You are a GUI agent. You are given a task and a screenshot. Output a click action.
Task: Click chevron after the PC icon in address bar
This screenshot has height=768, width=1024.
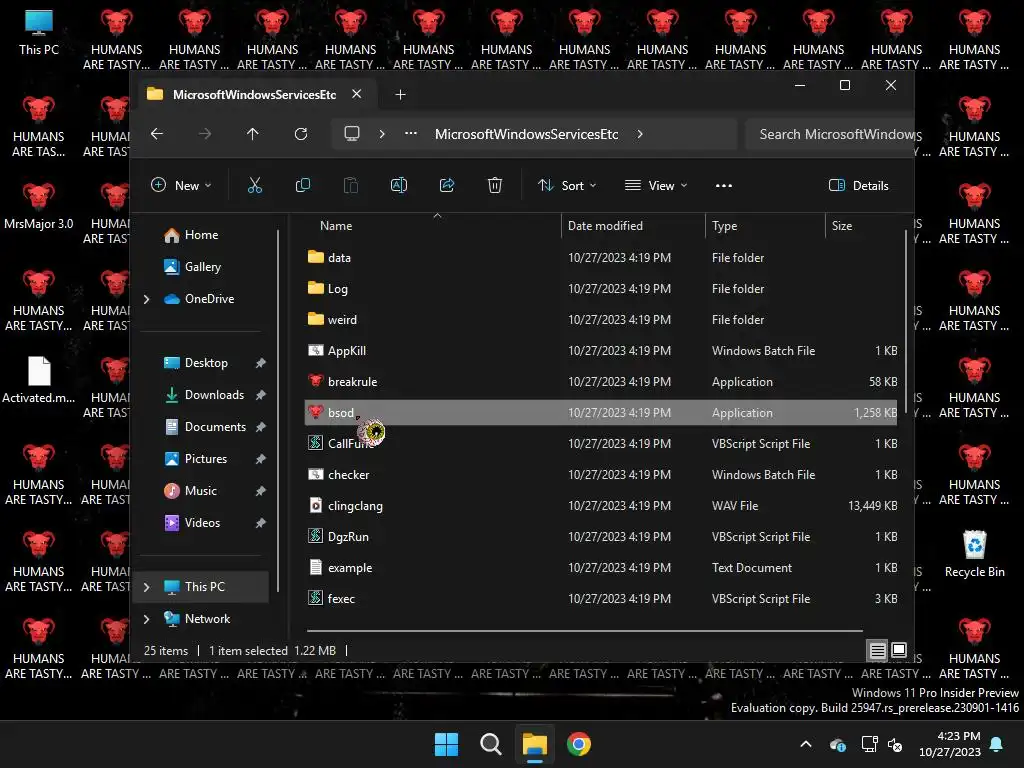pyautogui.click(x=382, y=134)
